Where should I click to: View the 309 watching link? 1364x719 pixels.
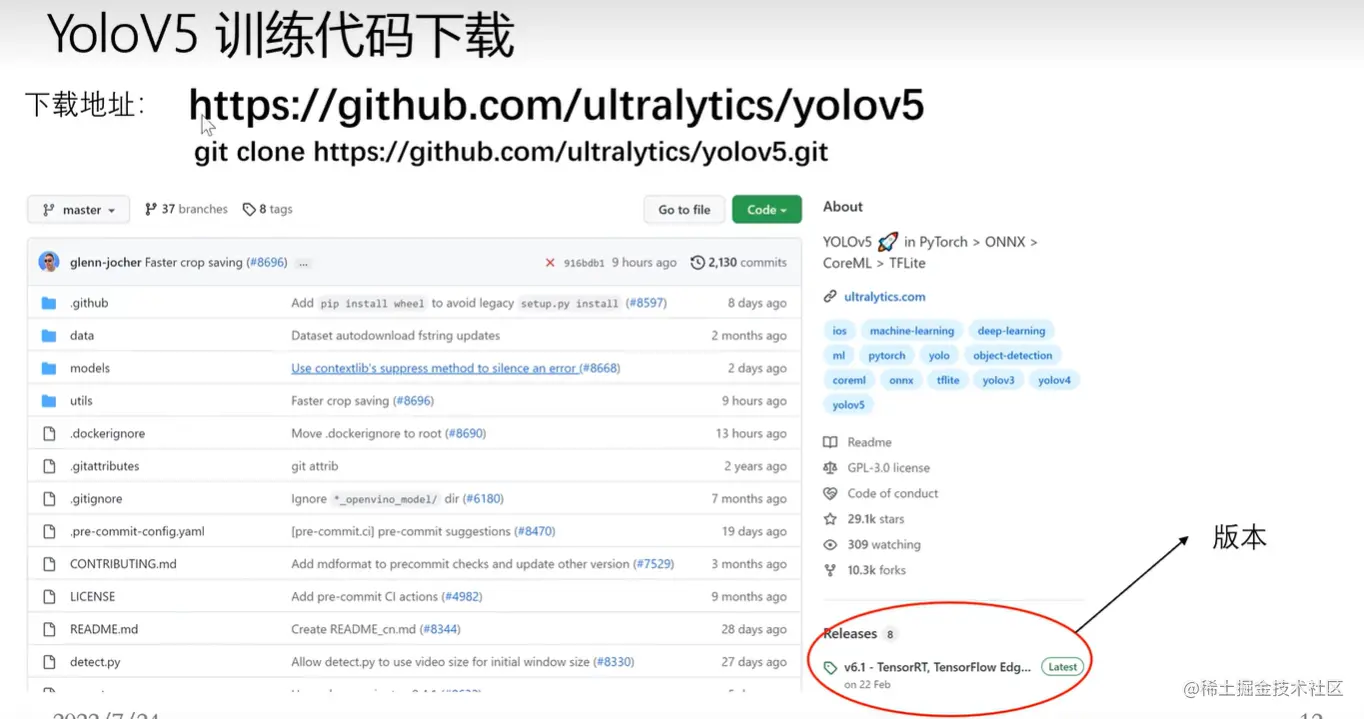tap(884, 545)
